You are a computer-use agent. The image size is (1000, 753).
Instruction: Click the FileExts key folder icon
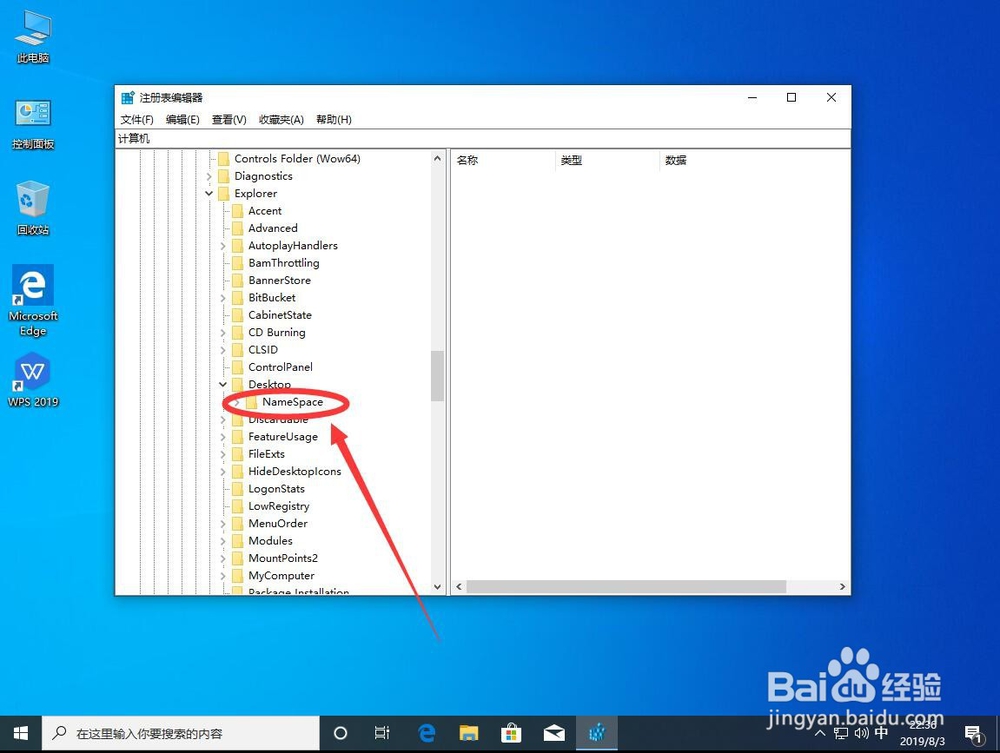pyautogui.click(x=237, y=454)
